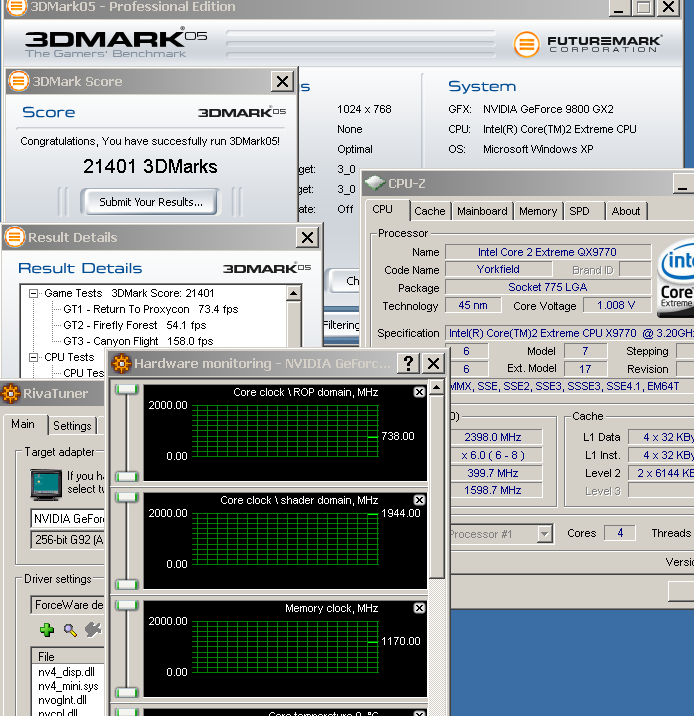
Task: Open the Memory tab in CPU-Z
Action: (538, 211)
